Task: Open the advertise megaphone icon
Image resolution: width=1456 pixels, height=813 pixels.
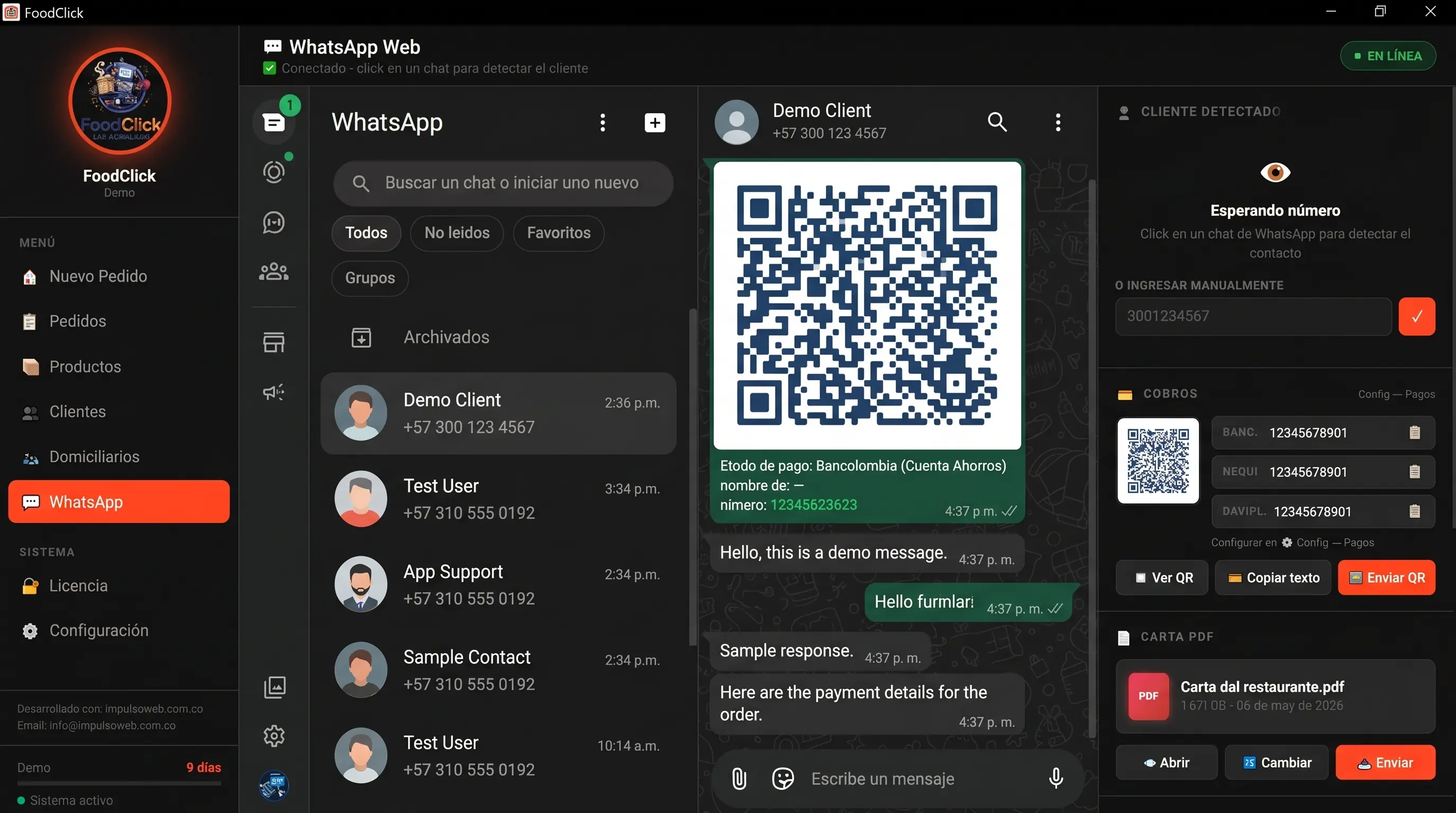Action: 274,392
